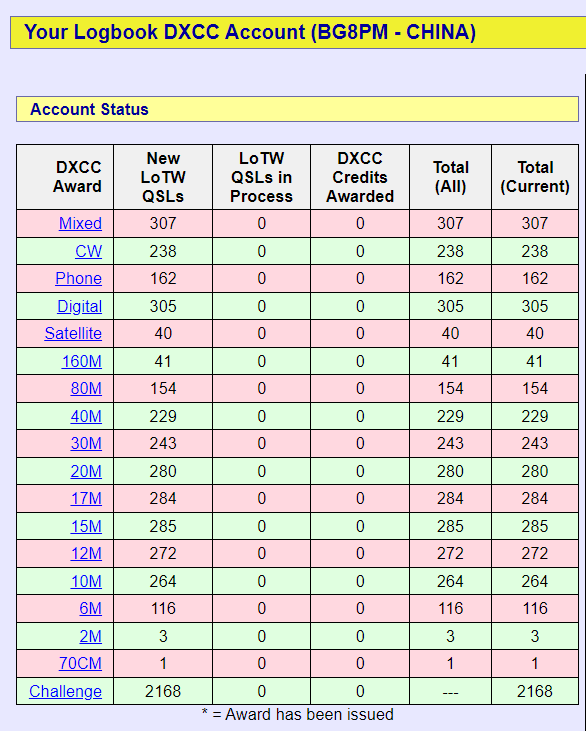The width and height of the screenshot is (586, 731).
Task: Click 160M row New LoTW QSLs value 41
Action: point(163,361)
